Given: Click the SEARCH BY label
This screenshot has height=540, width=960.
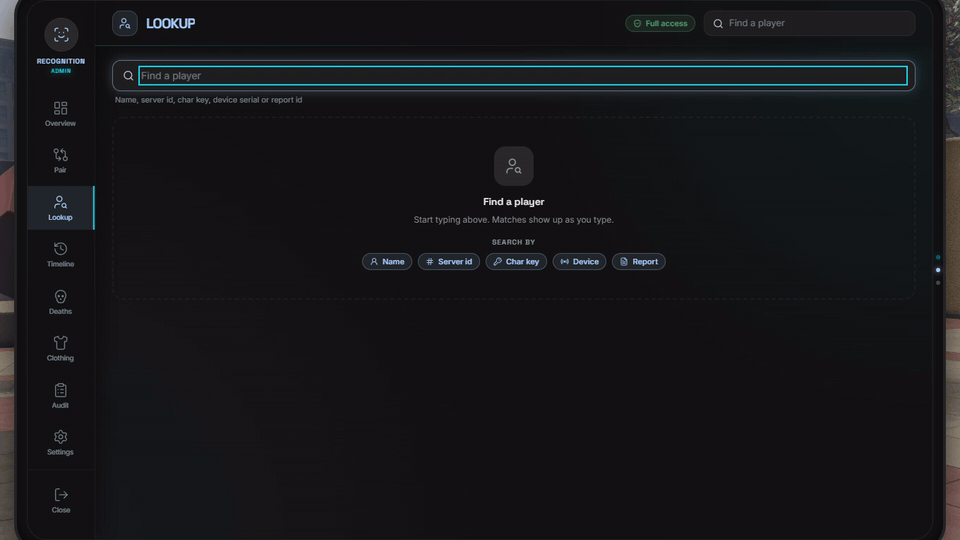Looking at the screenshot, I should (513, 242).
